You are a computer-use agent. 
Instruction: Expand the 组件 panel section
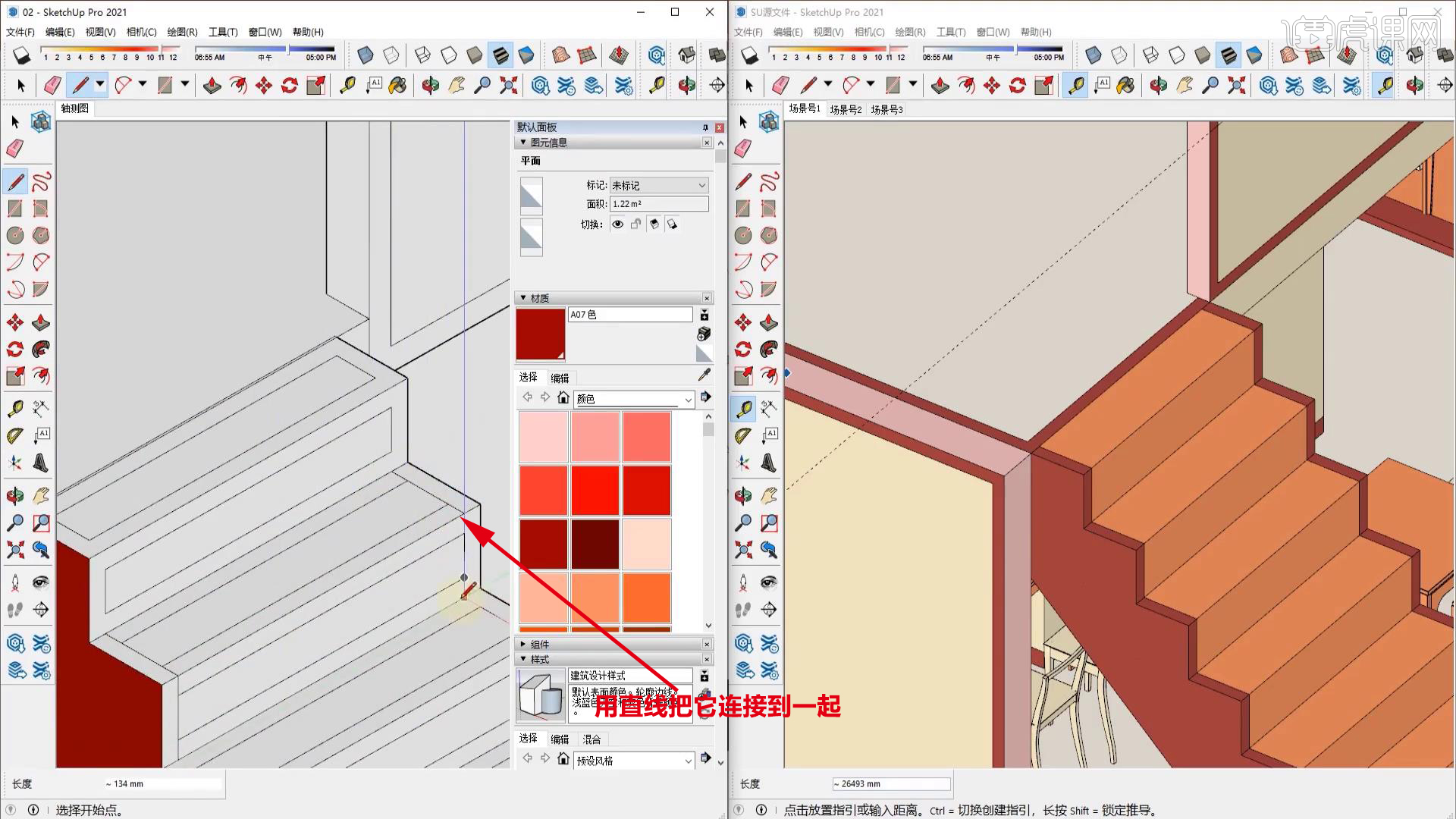pos(523,644)
